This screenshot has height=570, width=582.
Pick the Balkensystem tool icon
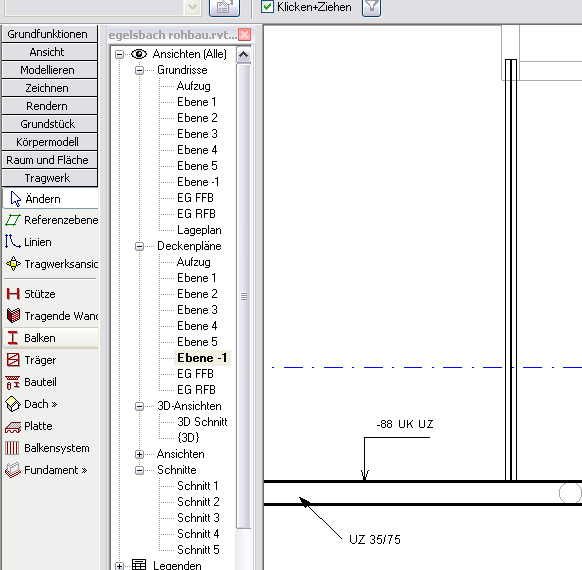(x=12, y=448)
